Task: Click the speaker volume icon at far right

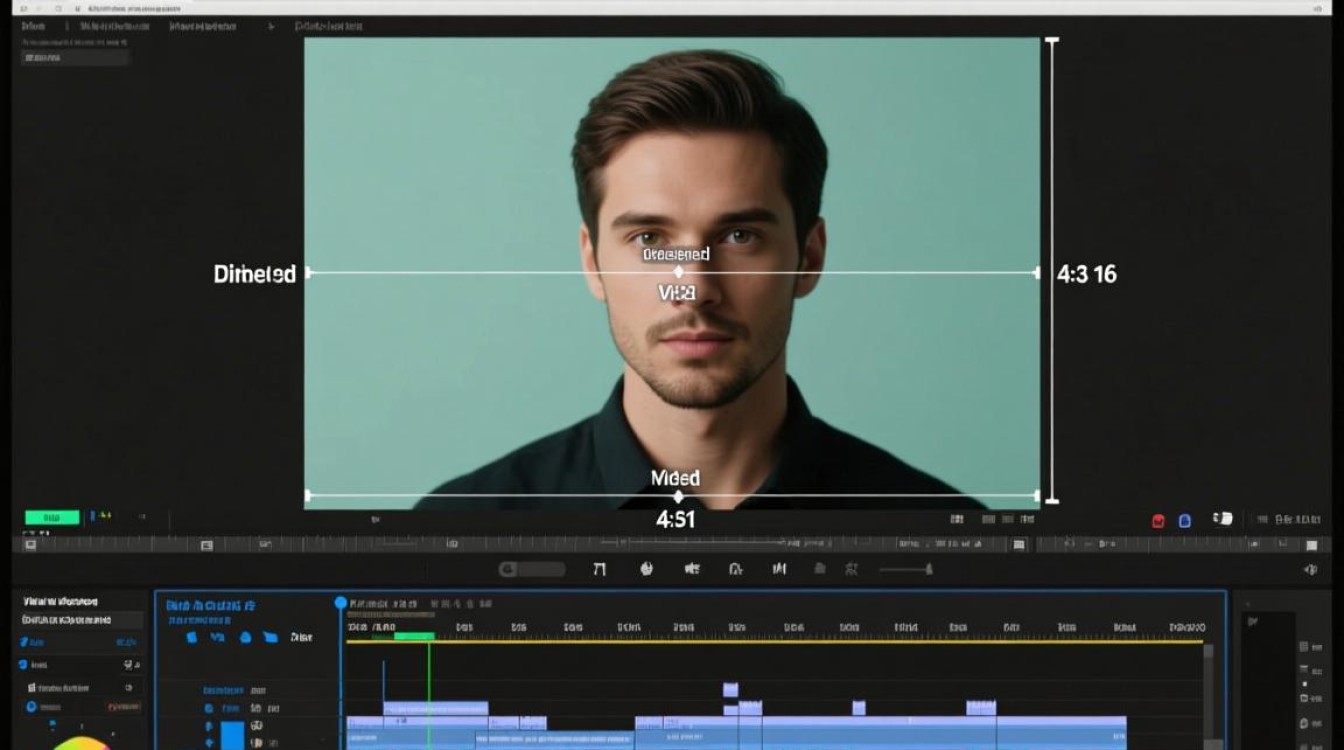Action: [1311, 569]
